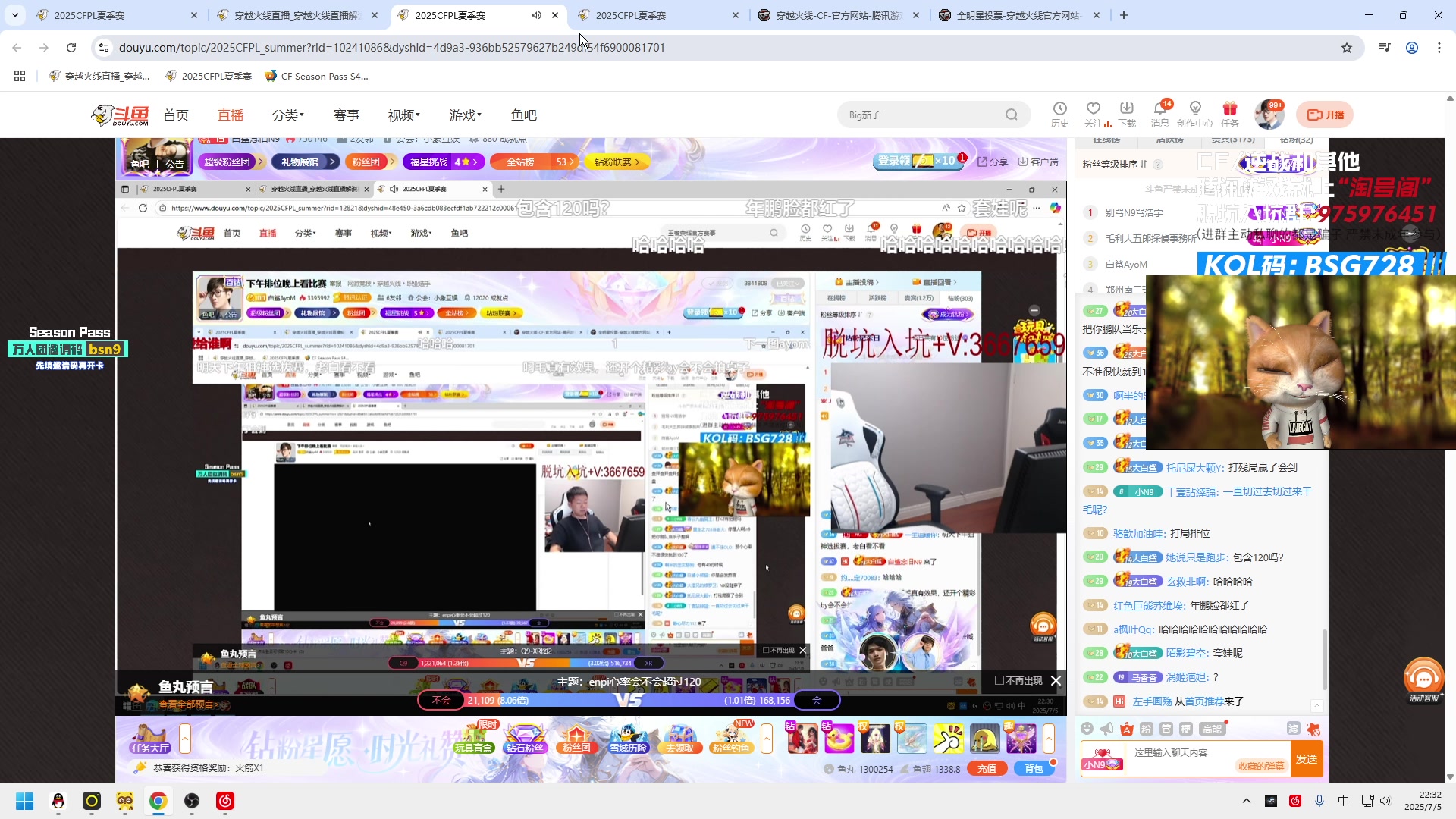Click the 梗 meme chat icon
This screenshot has height=819, width=1456.
click(1186, 729)
